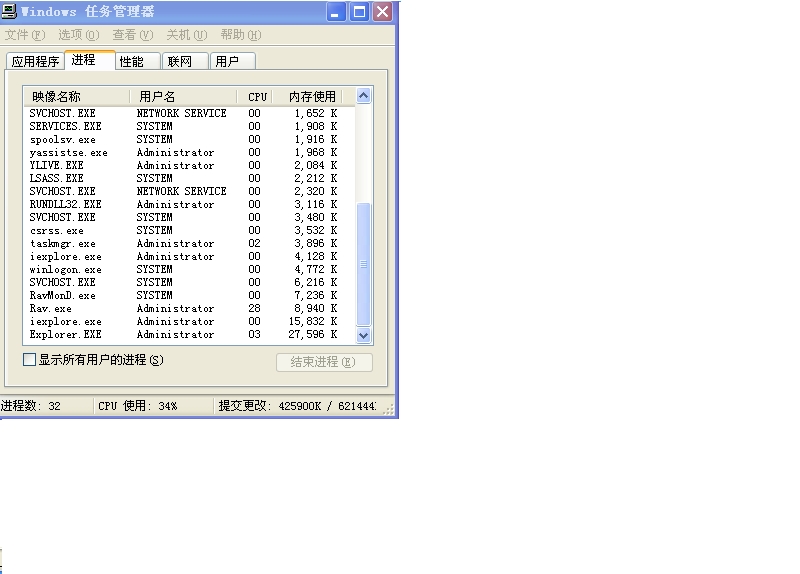Select the 进程 tab
The width and height of the screenshot is (800, 574).
(90, 60)
